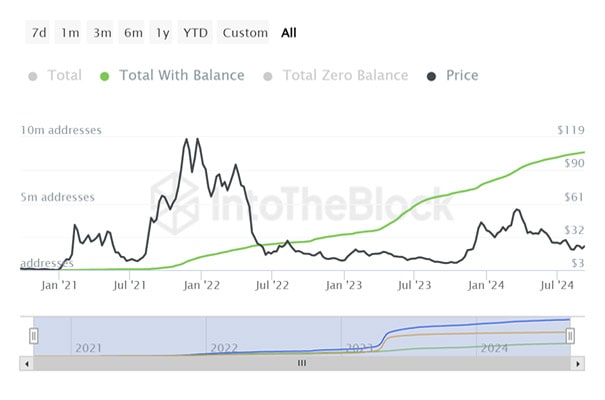Show the Total Zero Balance series label

click(345, 75)
